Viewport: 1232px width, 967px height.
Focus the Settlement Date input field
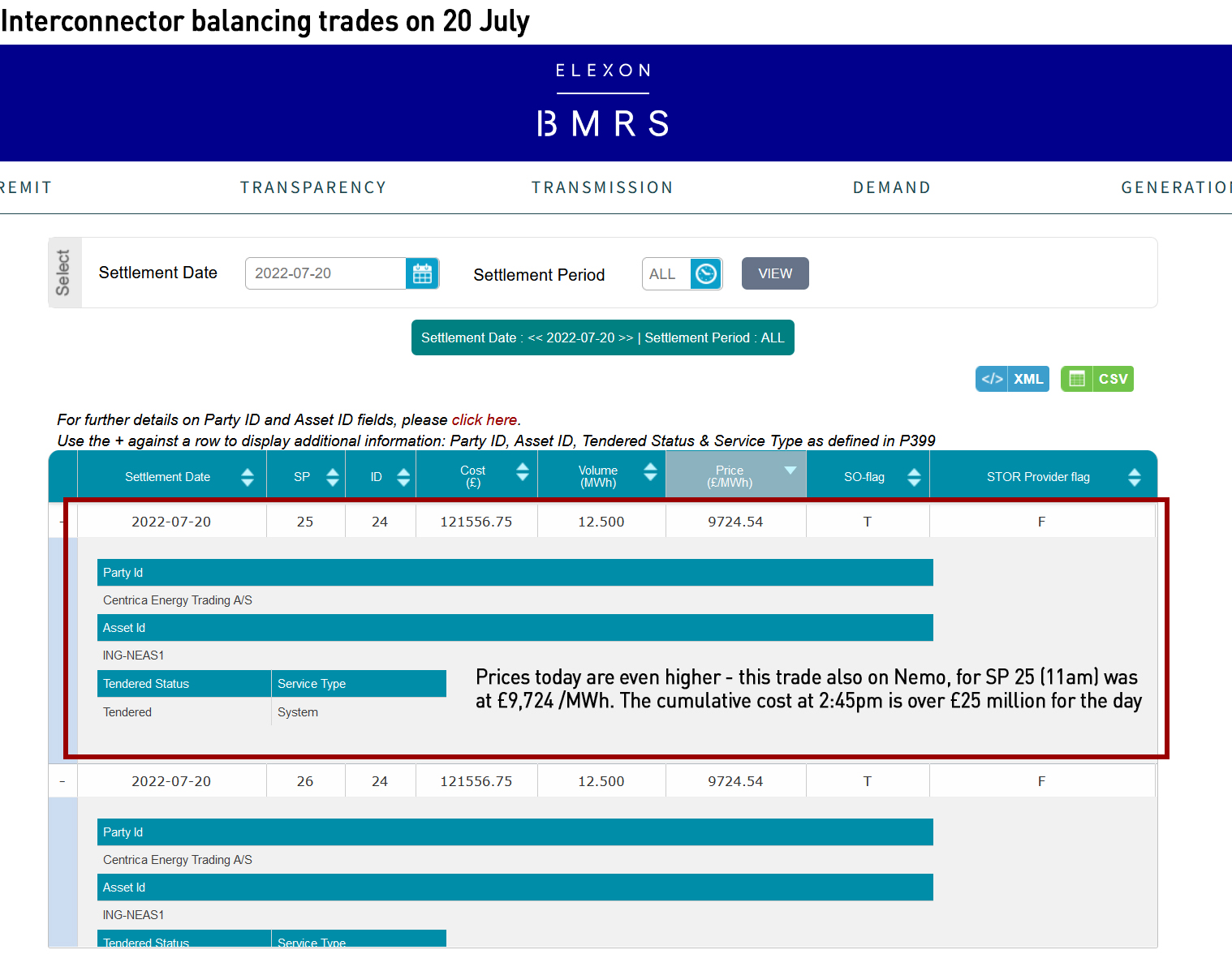pyautogui.click(x=325, y=273)
